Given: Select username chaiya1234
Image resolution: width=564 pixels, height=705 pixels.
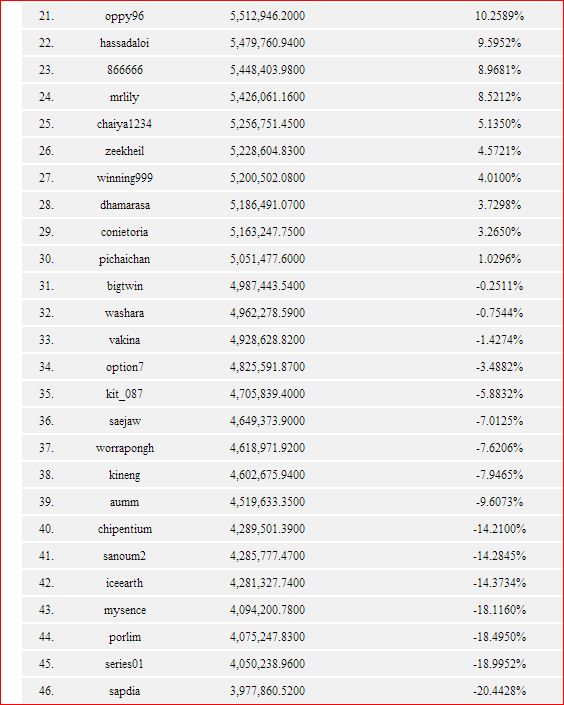Looking at the screenshot, I should [125, 124].
